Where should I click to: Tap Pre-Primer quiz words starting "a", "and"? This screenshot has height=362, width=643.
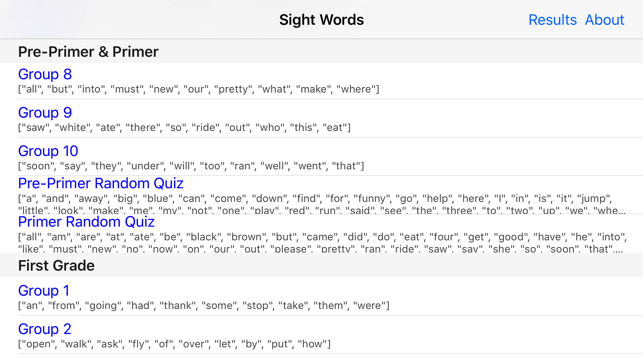pyautogui.click(x=315, y=198)
